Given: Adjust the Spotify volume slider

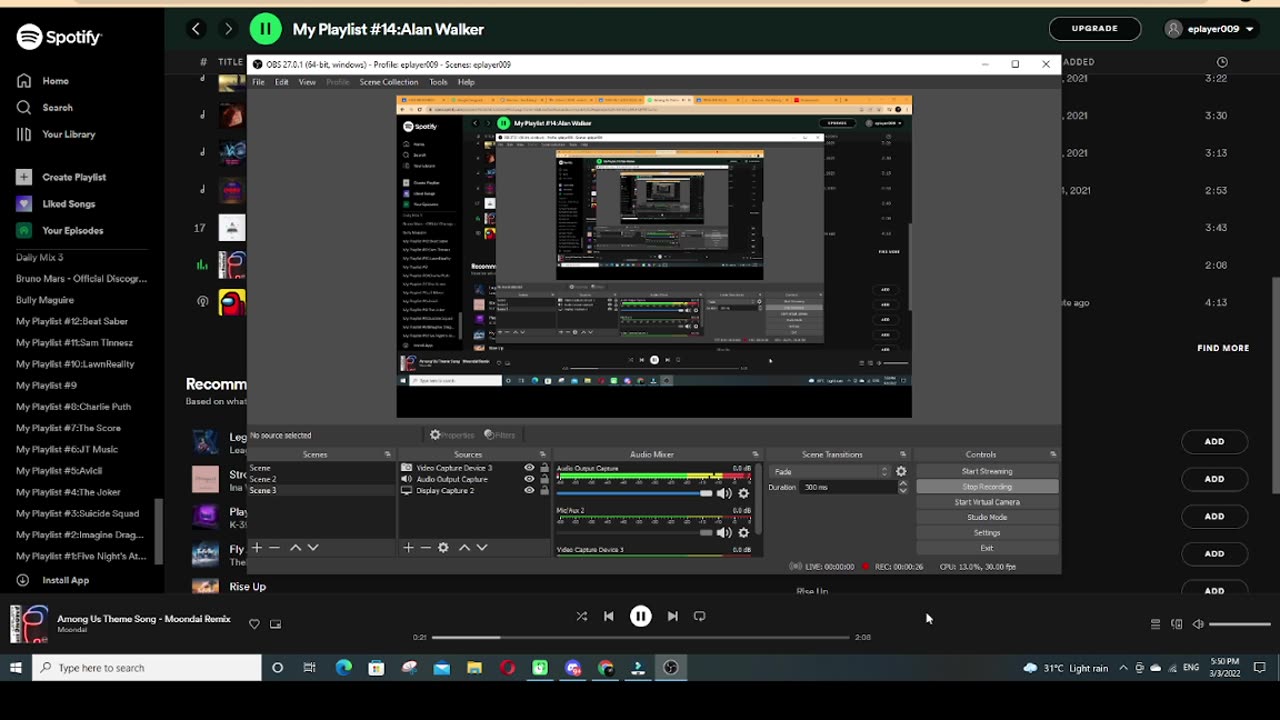Looking at the screenshot, I should coord(1239,624).
